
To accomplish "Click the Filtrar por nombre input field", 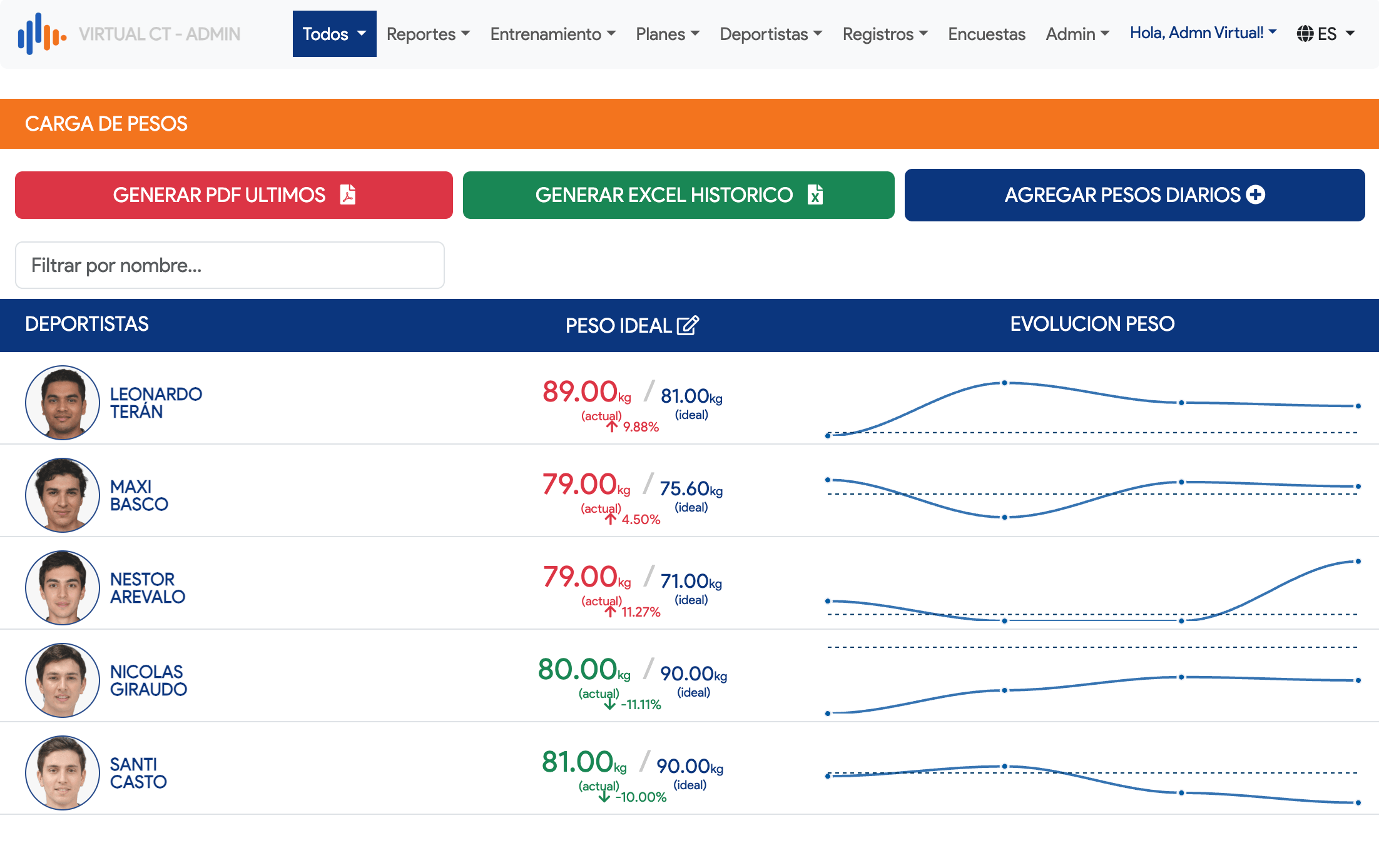I will point(230,265).
